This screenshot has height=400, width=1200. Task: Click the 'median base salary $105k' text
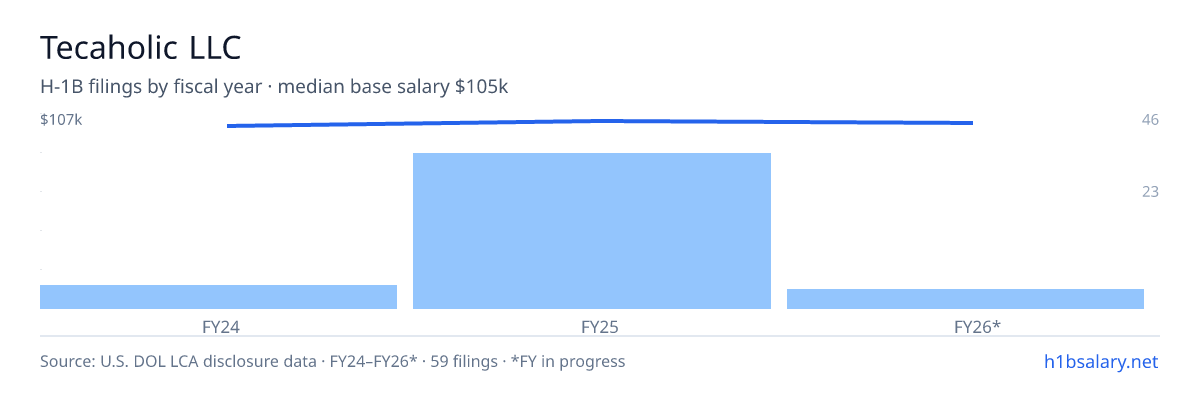[x=393, y=87]
